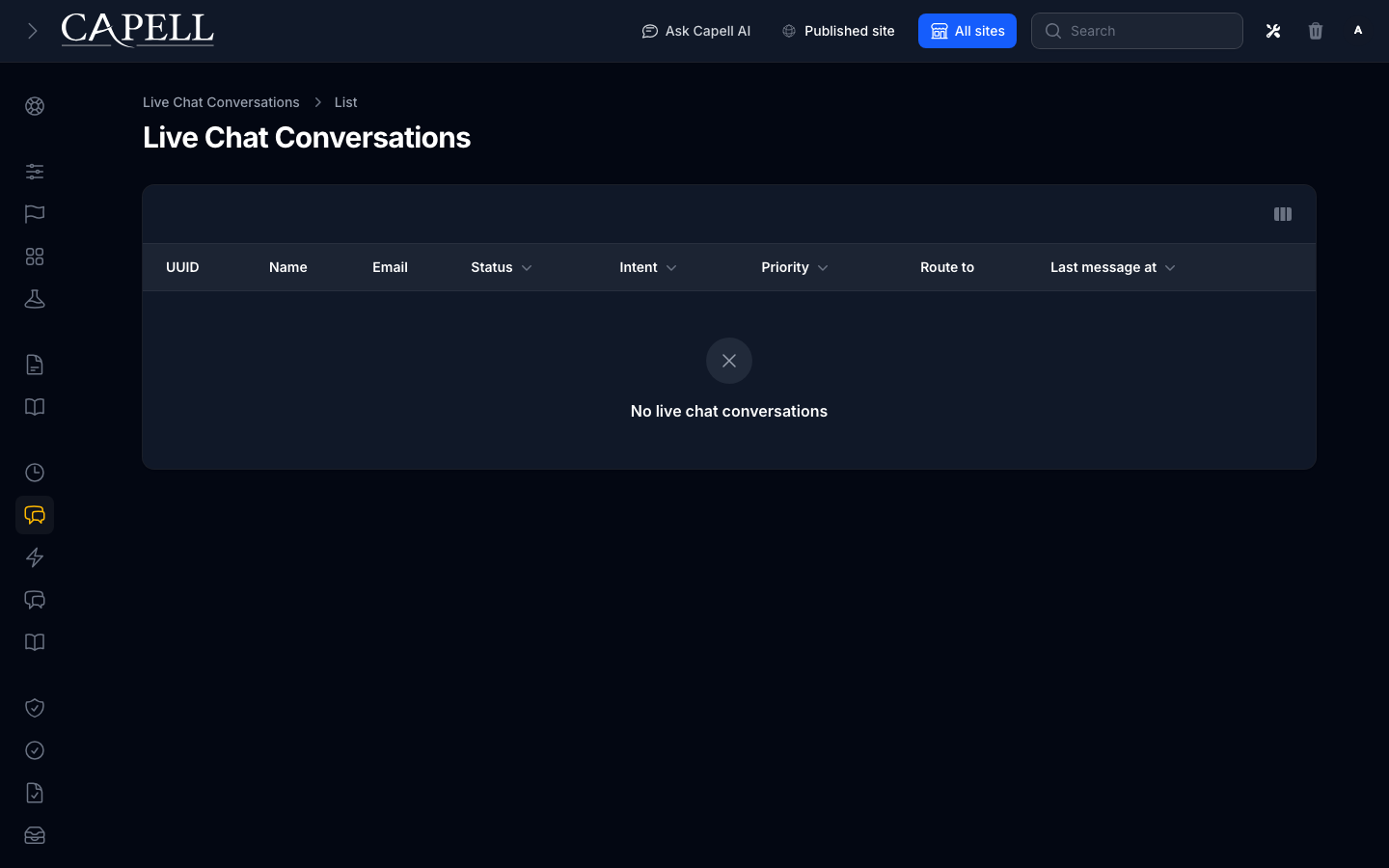Screen dimensions: 1389x868
Task: Click the Route to column header
Action: coord(947,267)
